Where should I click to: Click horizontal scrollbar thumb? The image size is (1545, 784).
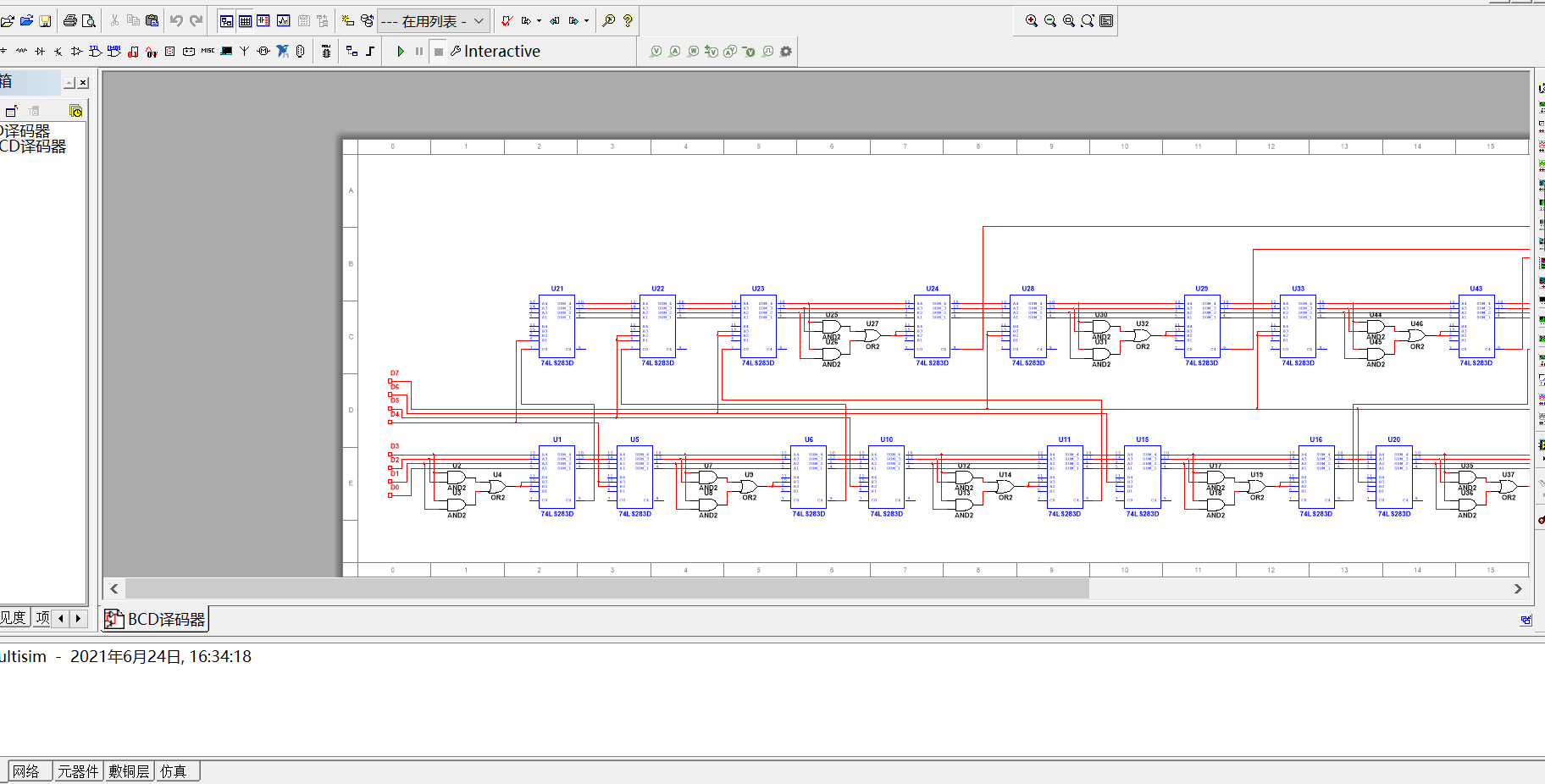(x=606, y=588)
